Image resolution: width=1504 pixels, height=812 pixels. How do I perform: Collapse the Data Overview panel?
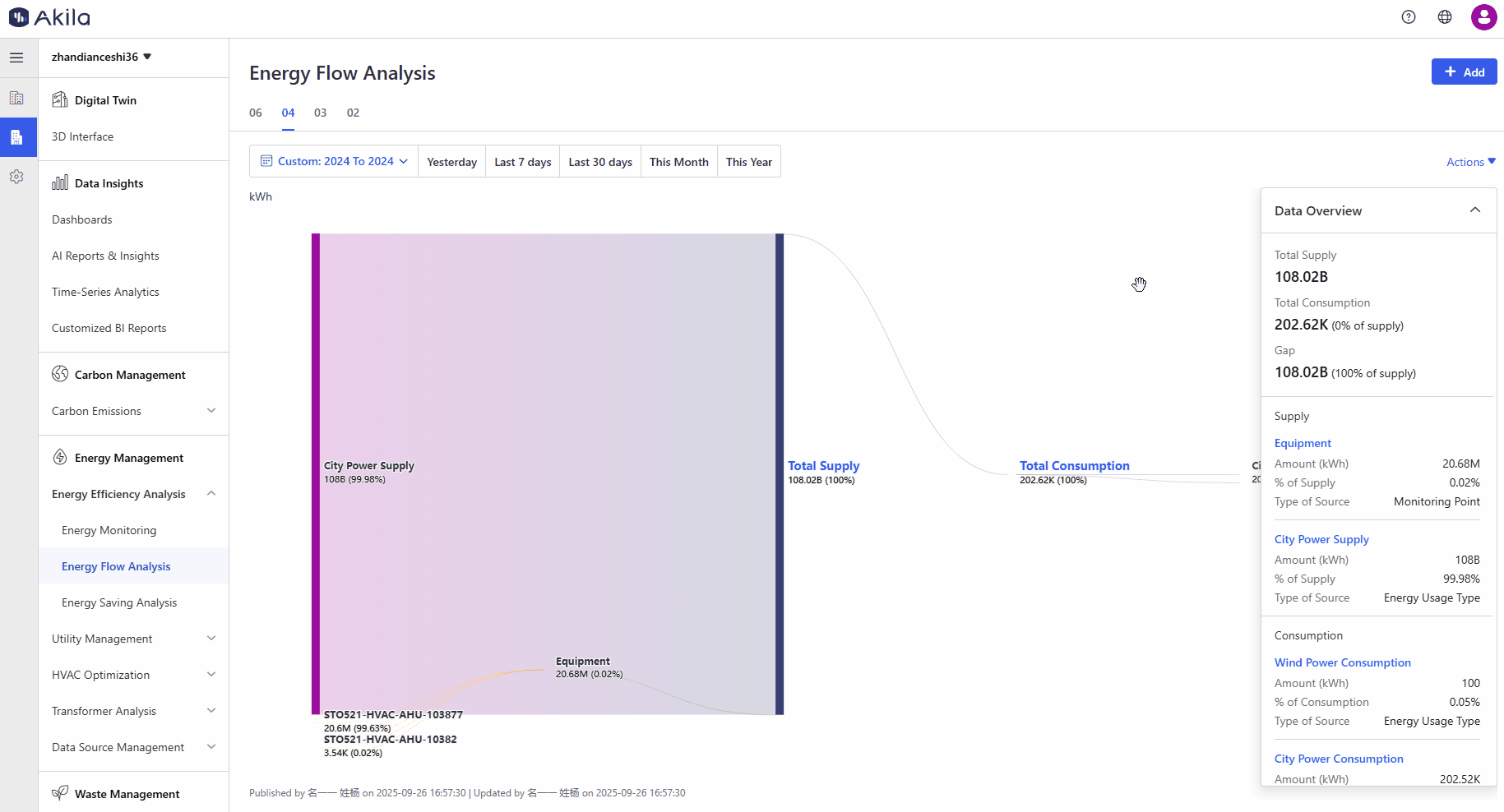click(1474, 210)
